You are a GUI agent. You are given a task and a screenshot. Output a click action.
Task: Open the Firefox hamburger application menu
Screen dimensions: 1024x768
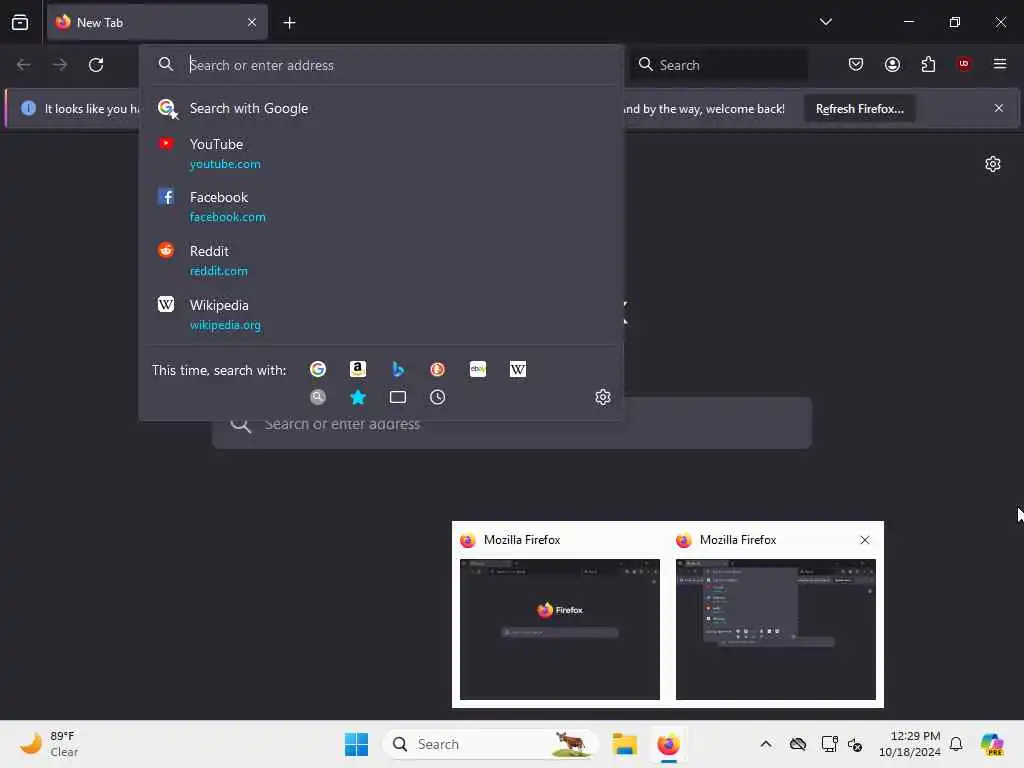pos(1000,64)
